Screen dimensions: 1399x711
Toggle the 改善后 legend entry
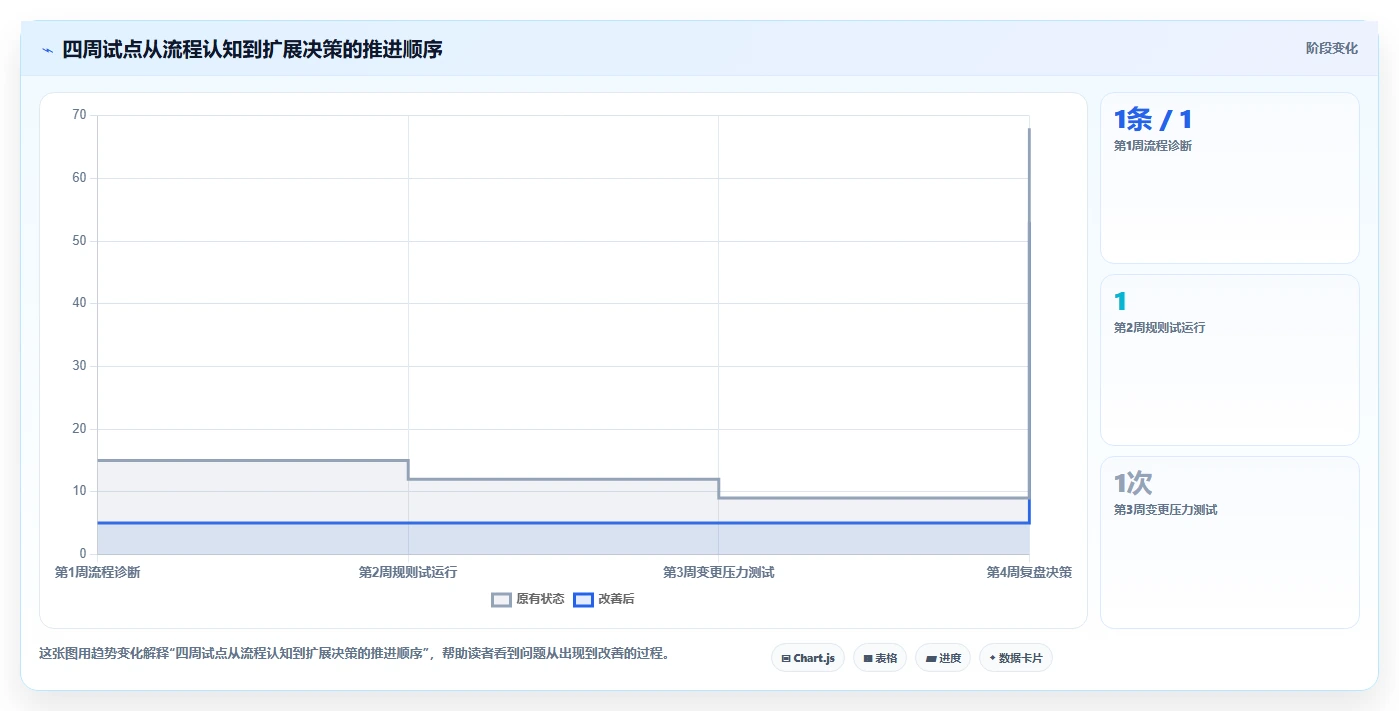tap(604, 599)
